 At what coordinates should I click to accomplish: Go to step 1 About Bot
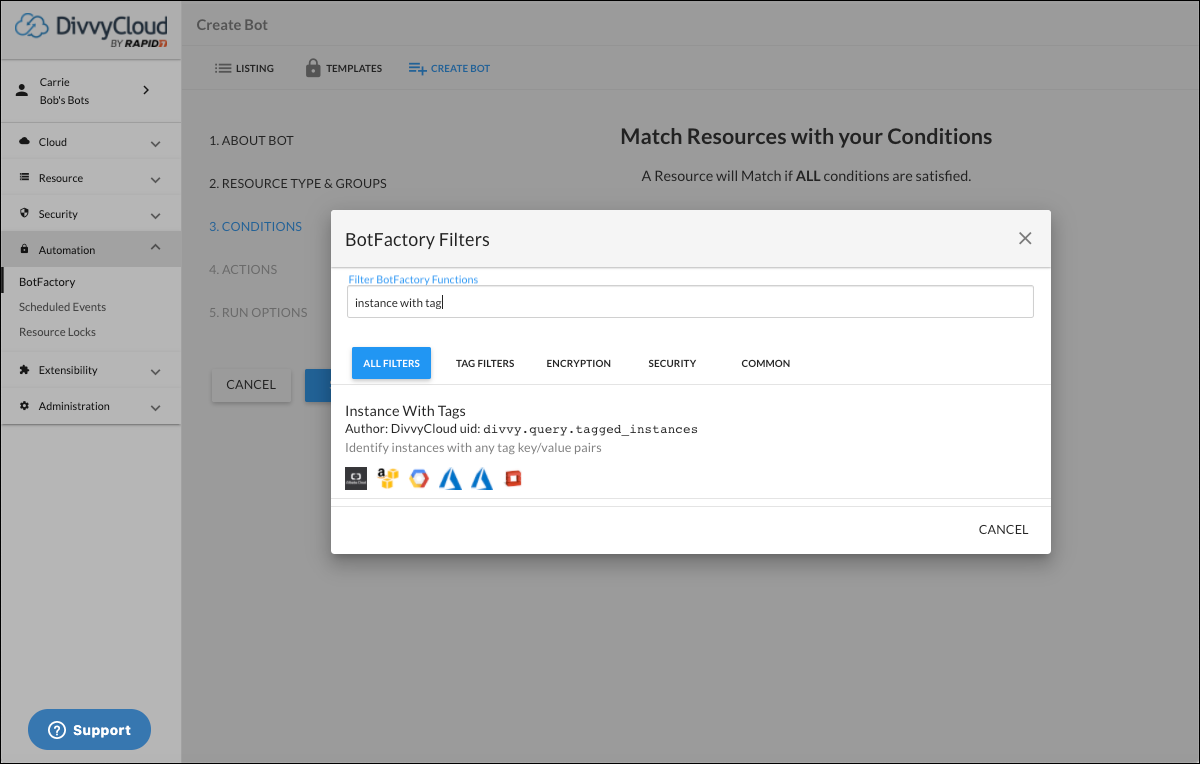[x=251, y=141]
